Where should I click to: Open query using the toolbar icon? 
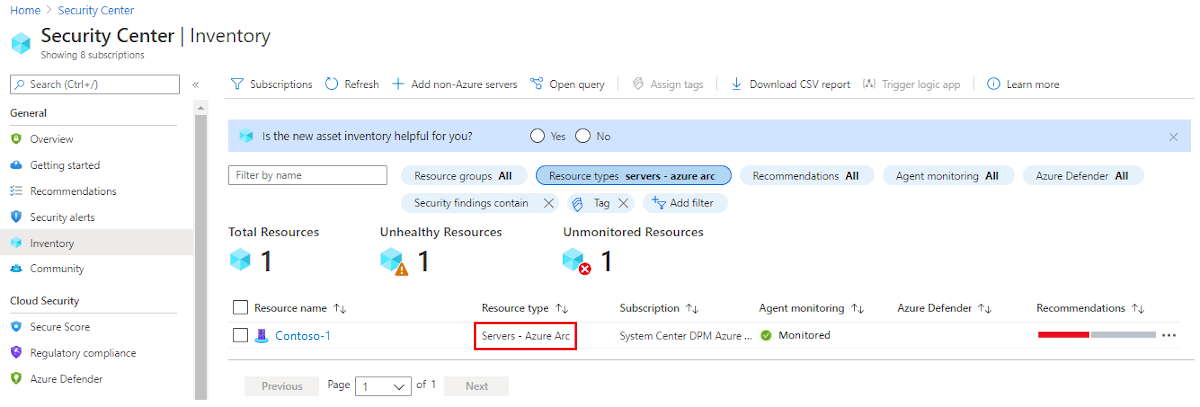pos(537,84)
